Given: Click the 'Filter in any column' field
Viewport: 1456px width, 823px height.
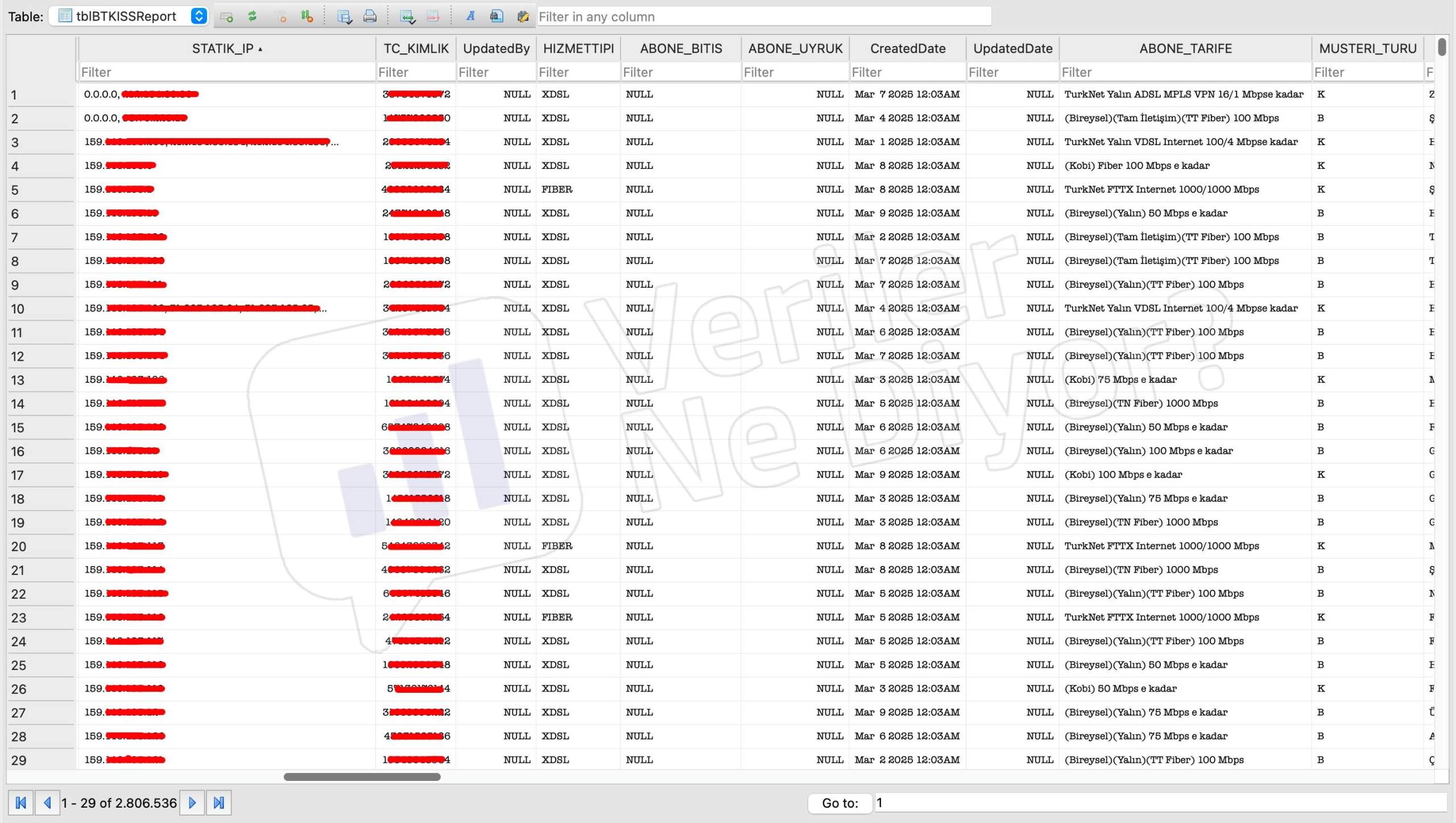Looking at the screenshot, I should click(x=763, y=16).
